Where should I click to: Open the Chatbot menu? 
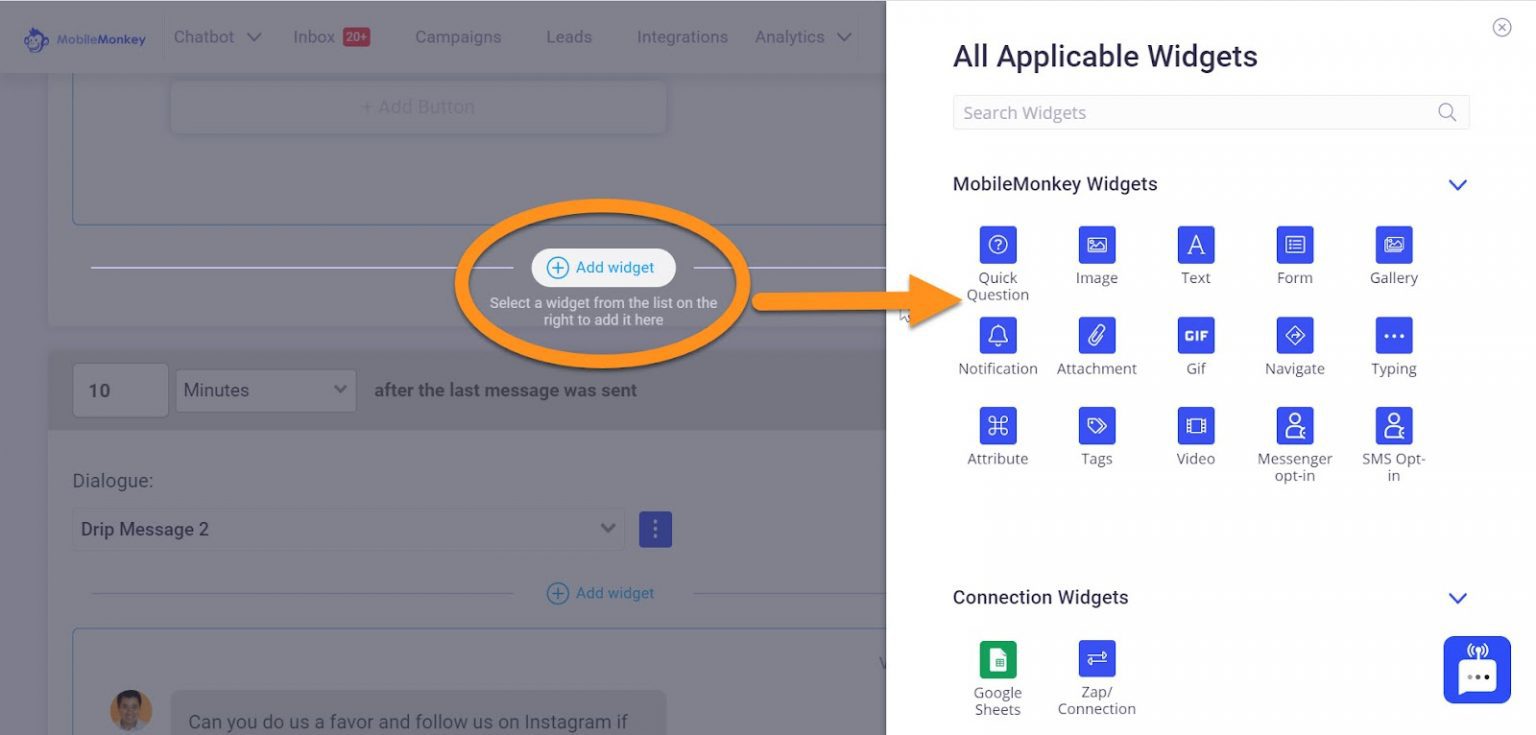(x=217, y=37)
